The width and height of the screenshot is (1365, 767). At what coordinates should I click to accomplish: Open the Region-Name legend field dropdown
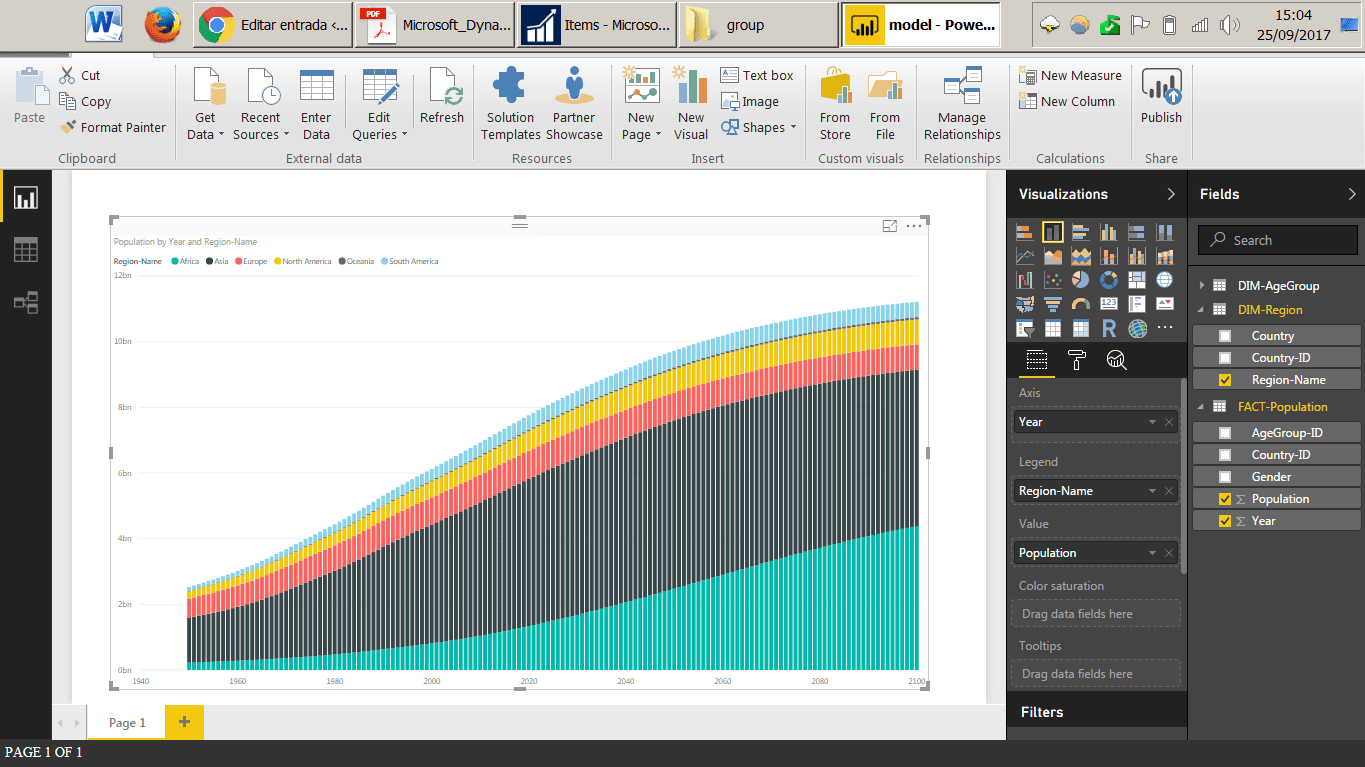tap(1152, 491)
